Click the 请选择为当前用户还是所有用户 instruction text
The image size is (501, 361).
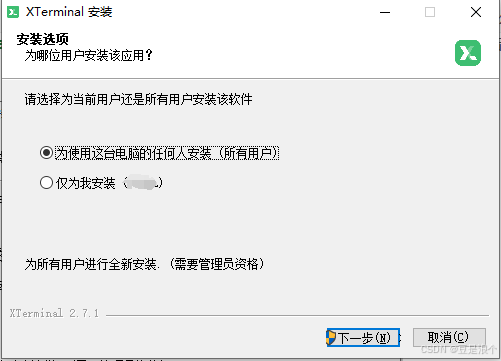[x=138, y=99]
